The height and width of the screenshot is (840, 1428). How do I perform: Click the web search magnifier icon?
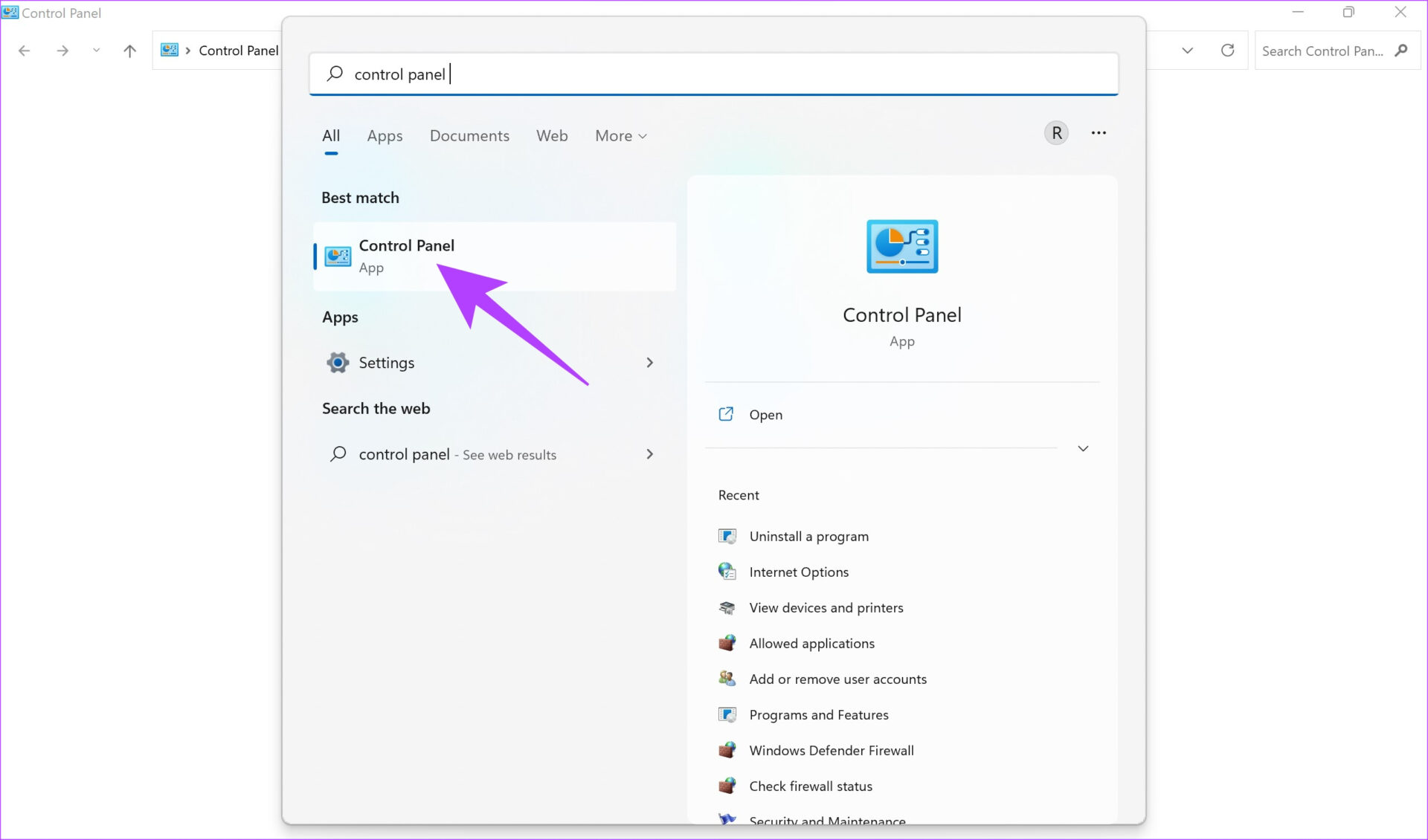[x=338, y=454]
